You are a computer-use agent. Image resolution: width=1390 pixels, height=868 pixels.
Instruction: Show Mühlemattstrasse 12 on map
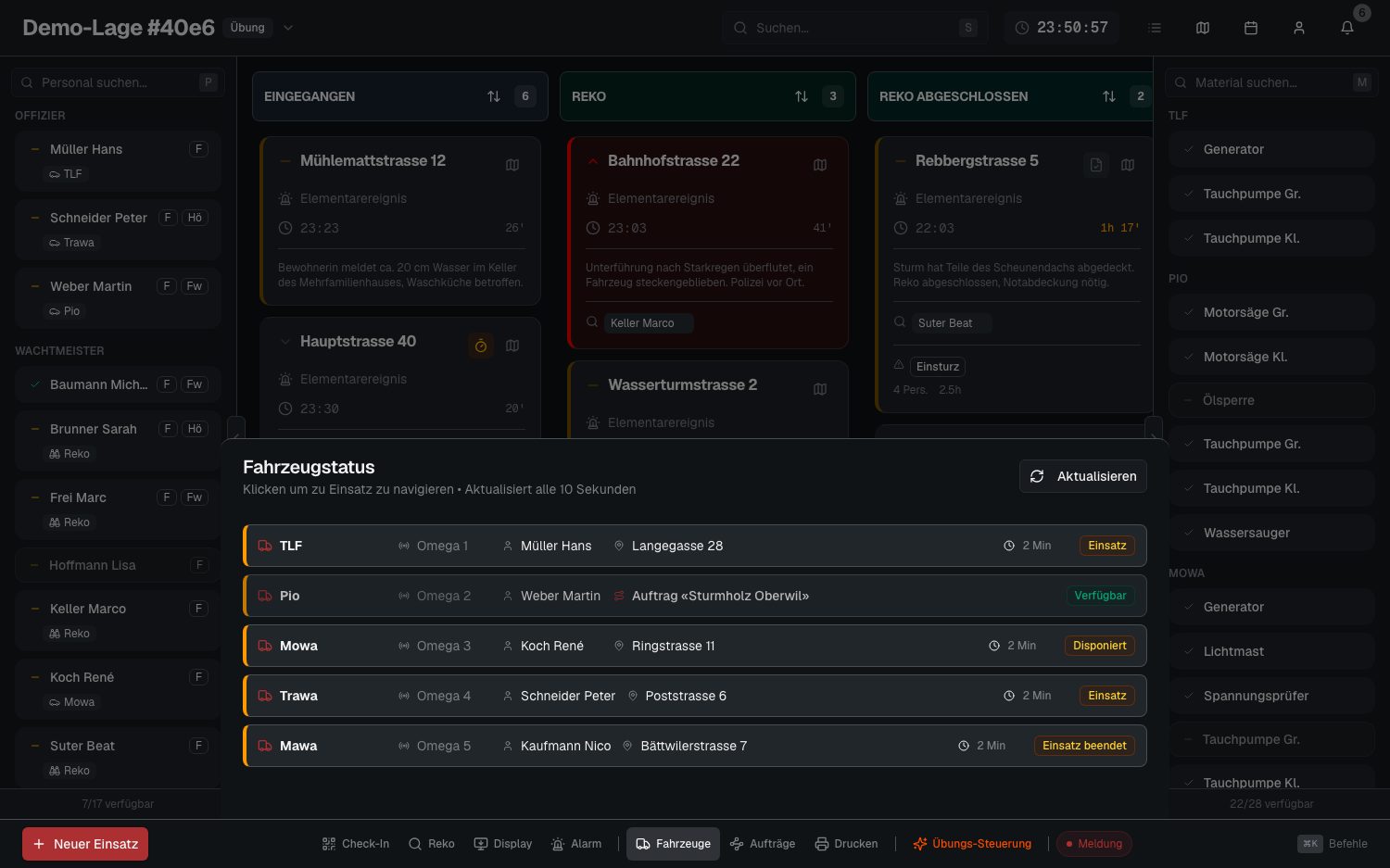click(512, 165)
